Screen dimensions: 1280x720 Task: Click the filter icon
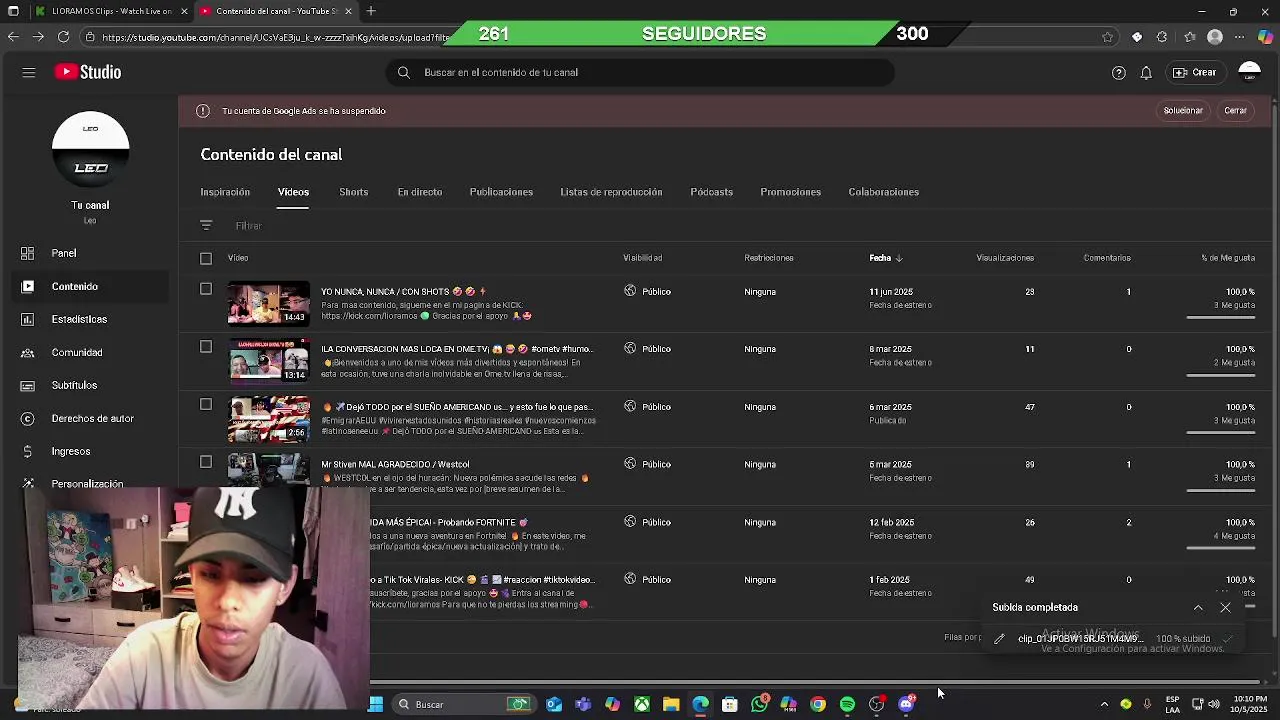point(206,226)
